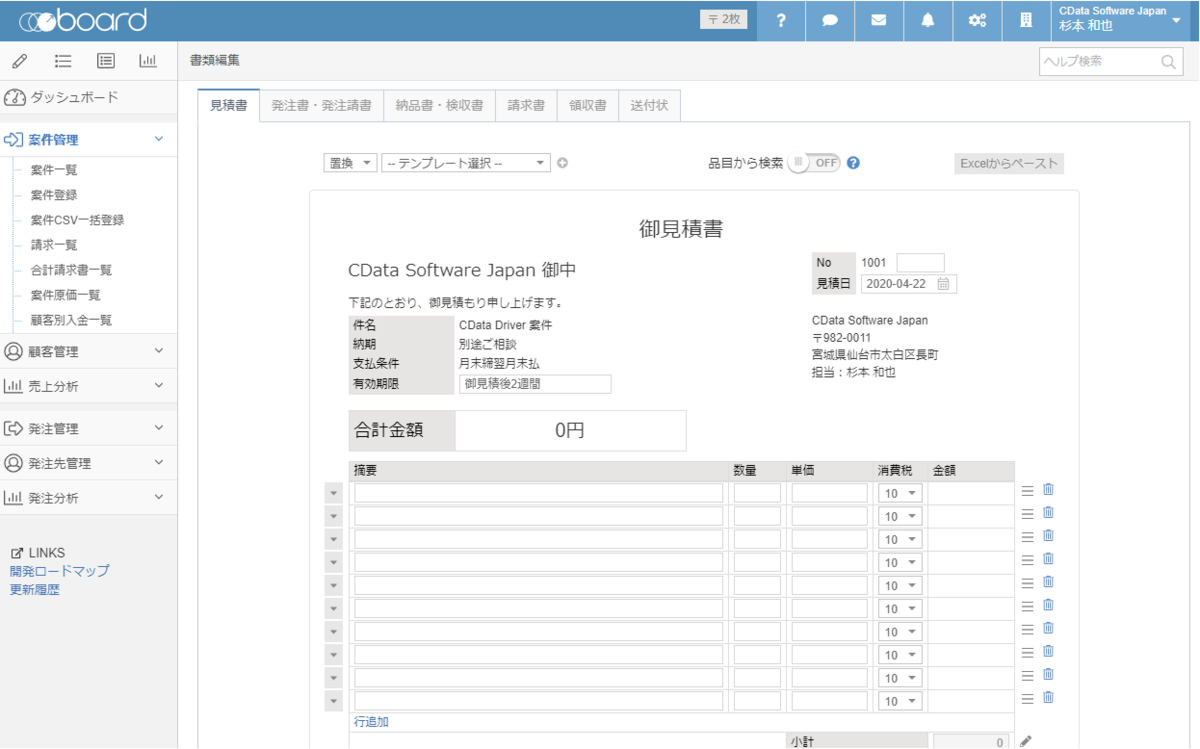1200x749 pixels.
Task: Switch to the 送付状 tab
Action: click(650, 105)
